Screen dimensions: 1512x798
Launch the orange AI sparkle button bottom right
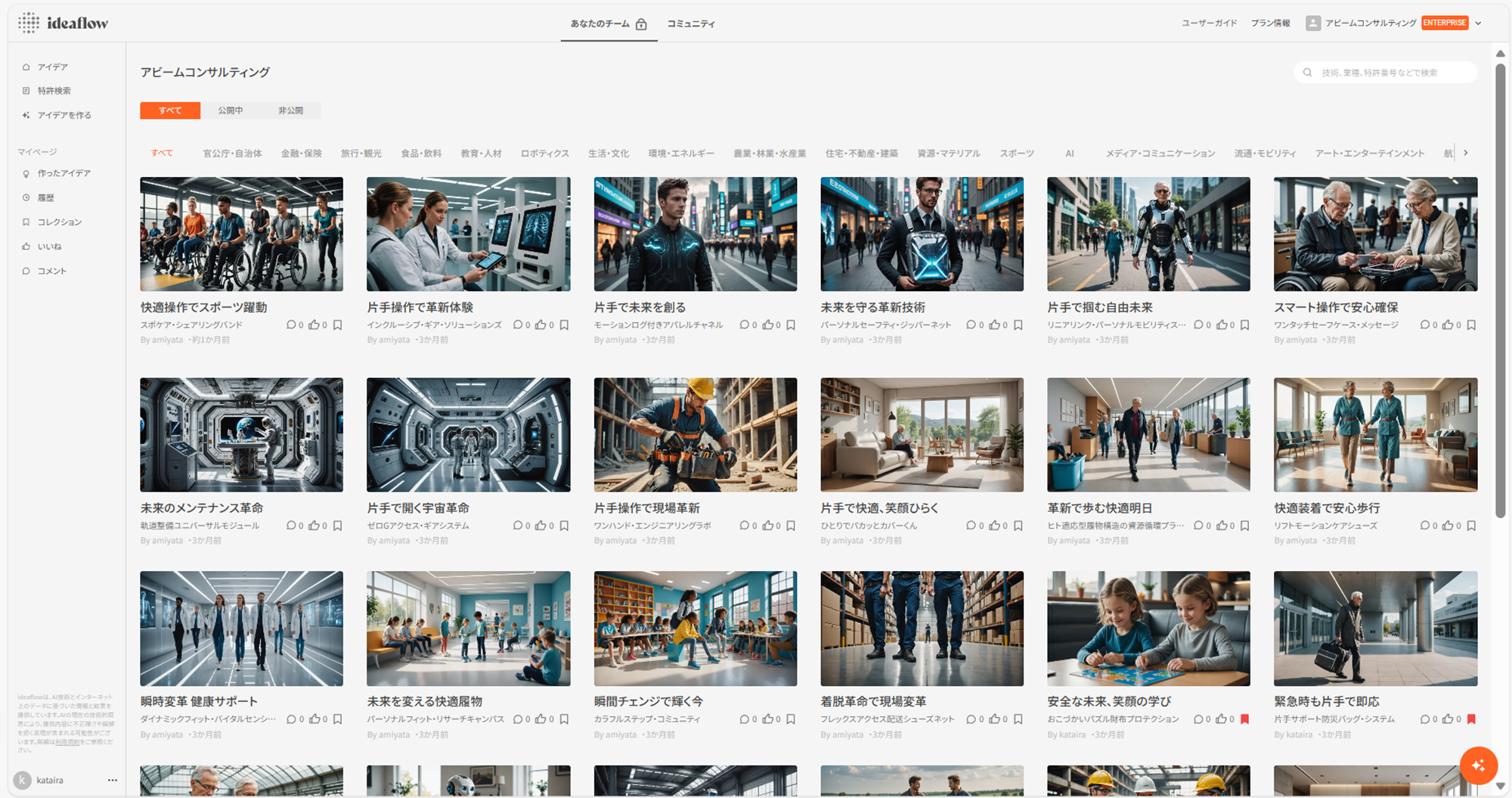[1479, 765]
